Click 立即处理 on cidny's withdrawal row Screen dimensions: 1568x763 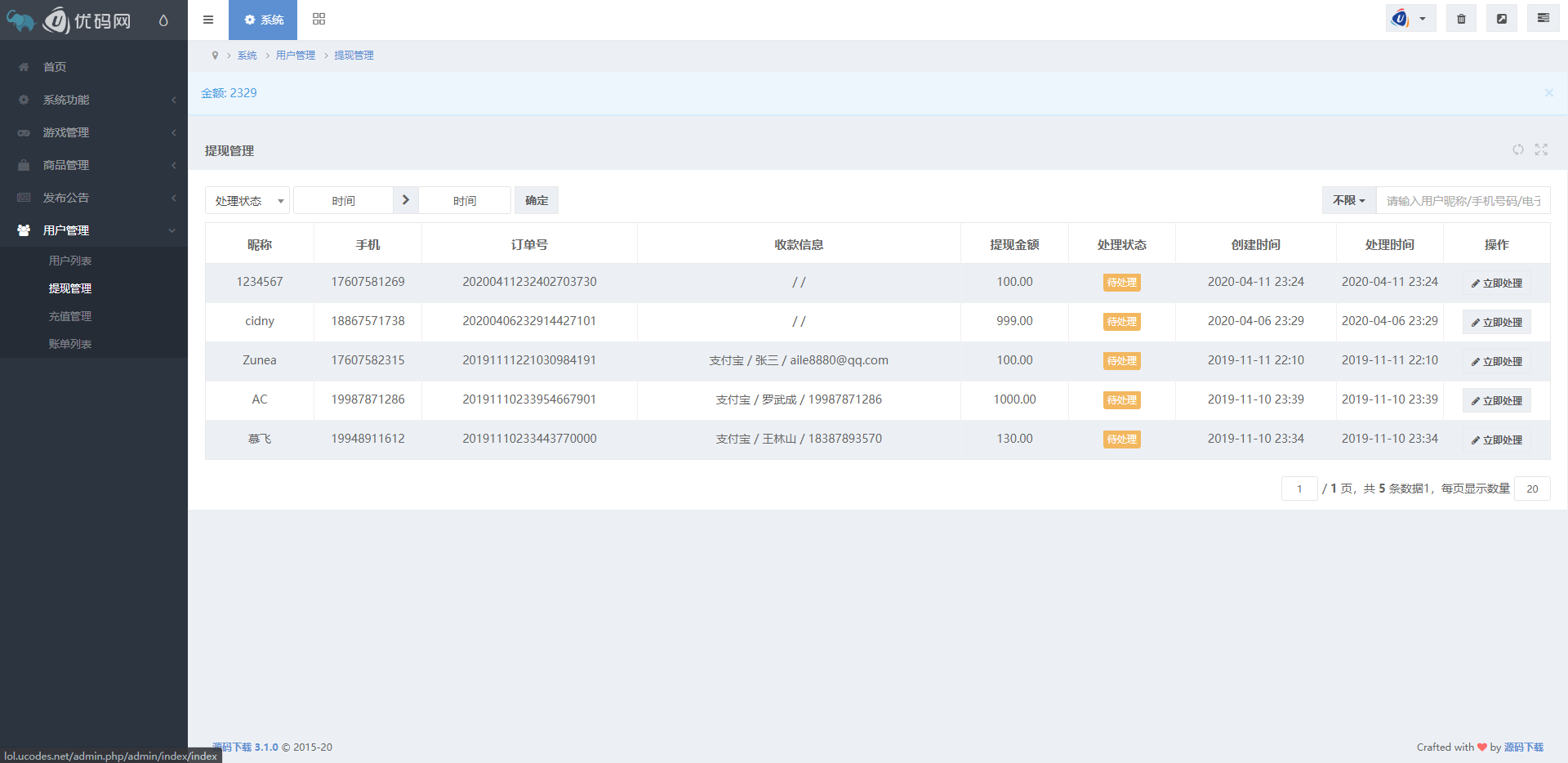point(1496,321)
